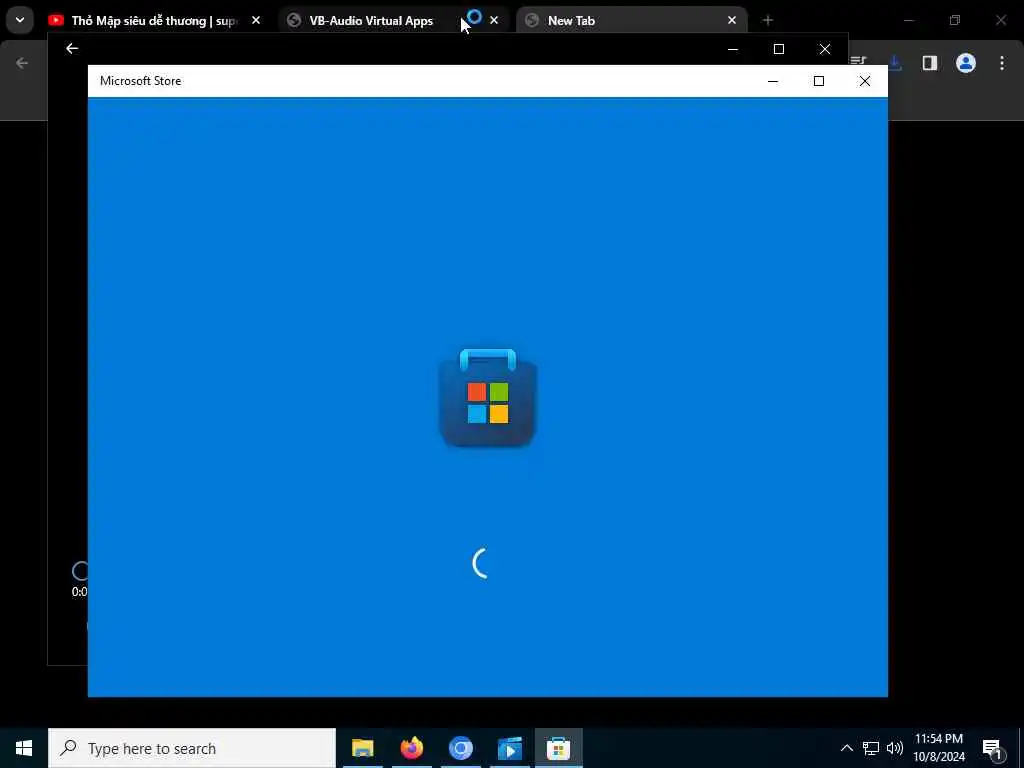Image resolution: width=1024 pixels, height=768 pixels.
Task: Open Chrome three-dot menu
Action: click(x=1002, y=63)
